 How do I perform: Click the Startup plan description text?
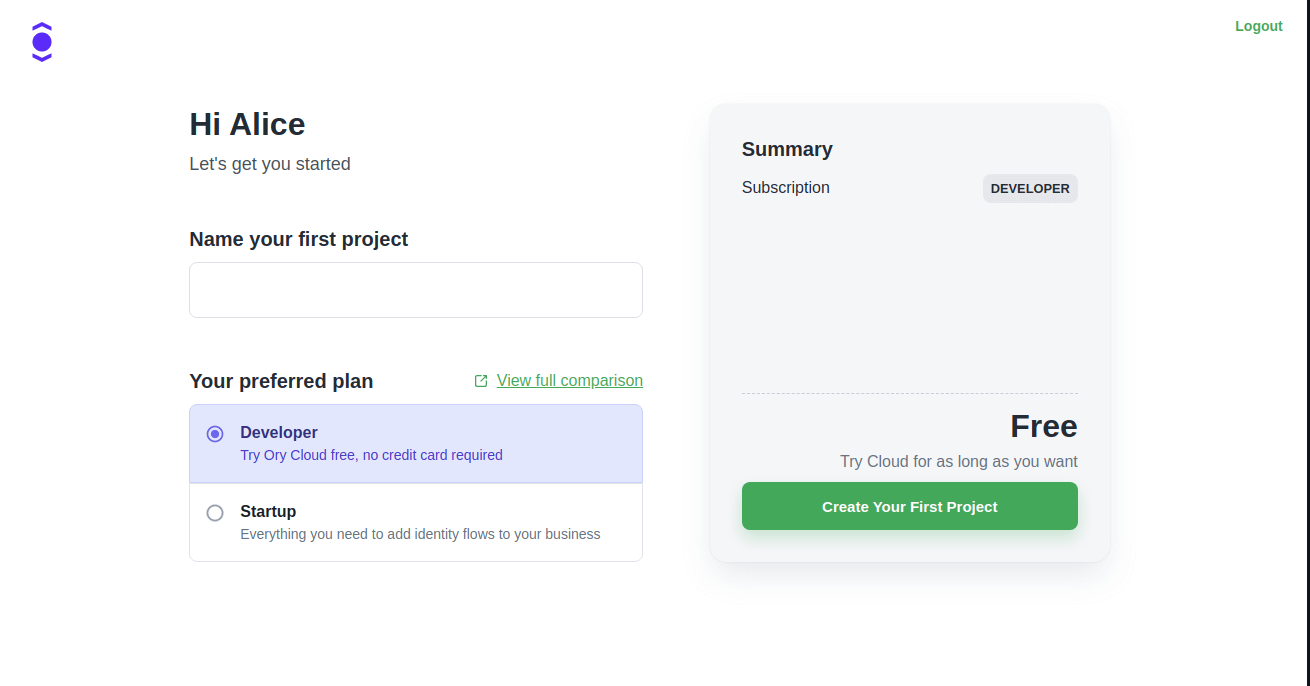[420, 534]
